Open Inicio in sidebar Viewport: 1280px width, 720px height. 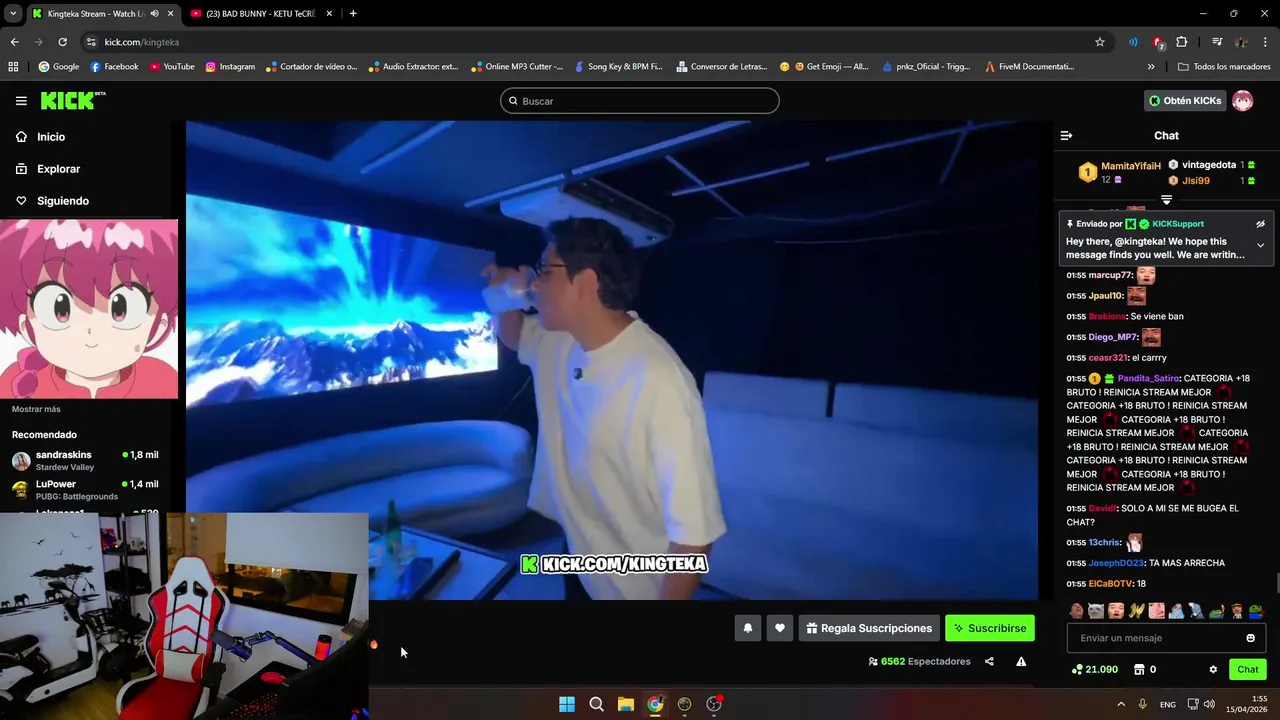[x=51, y=137]
